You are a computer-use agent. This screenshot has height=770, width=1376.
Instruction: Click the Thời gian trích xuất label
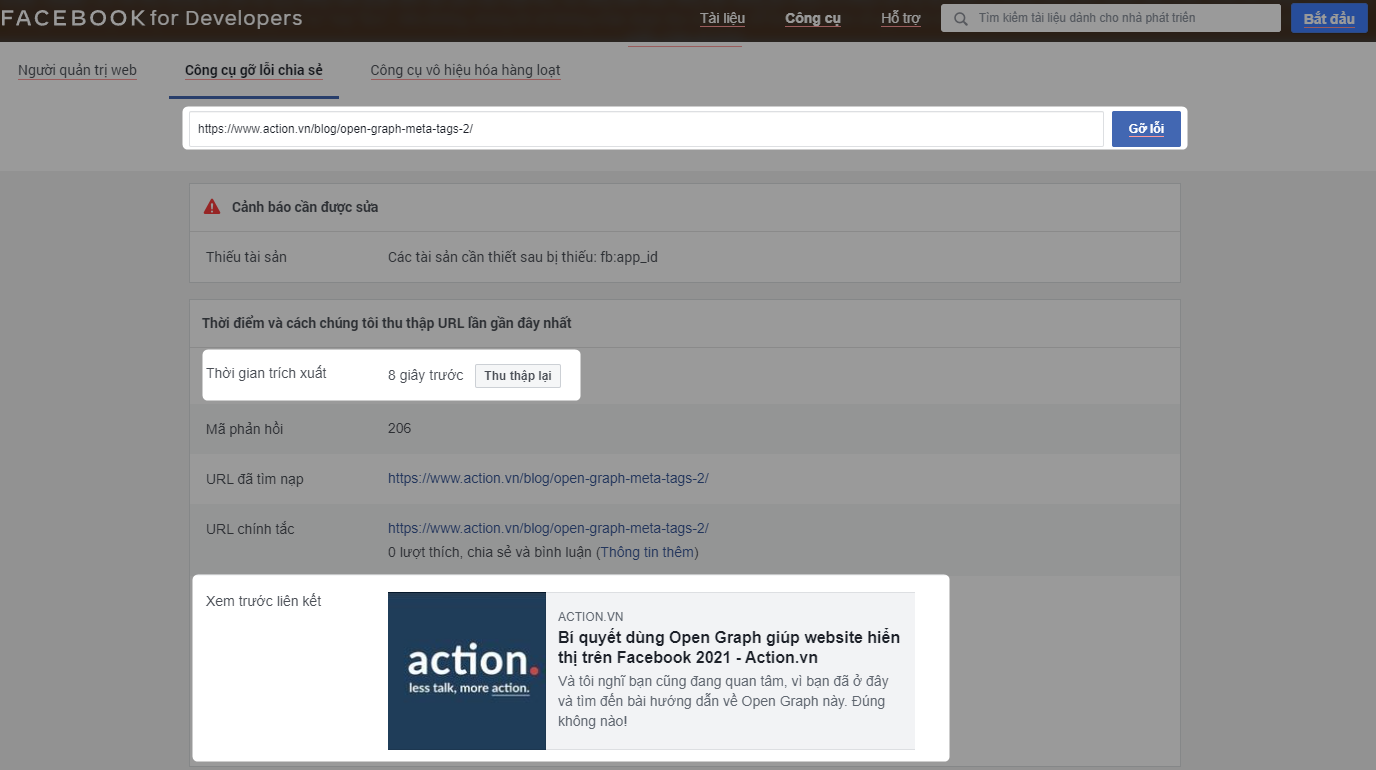click(266, 373)
